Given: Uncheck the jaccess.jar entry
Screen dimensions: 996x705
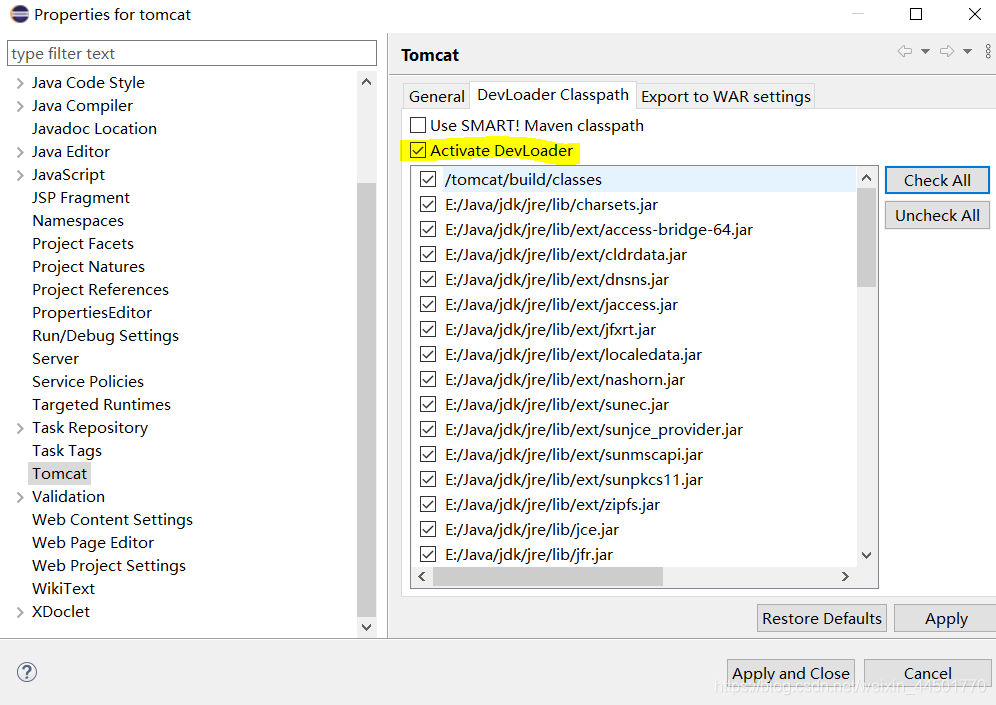Looking at the screenshot, I should point(428,304).
